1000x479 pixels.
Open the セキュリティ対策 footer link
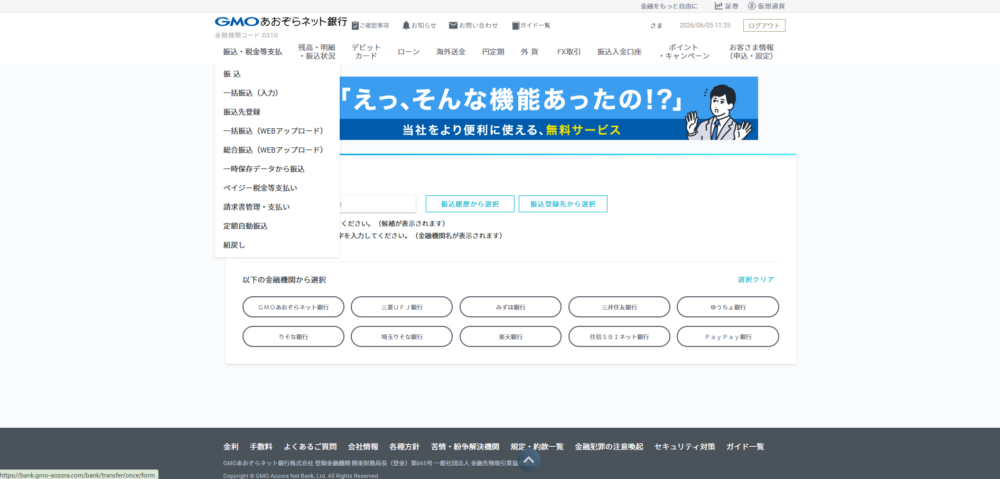(x=684, y=447)
